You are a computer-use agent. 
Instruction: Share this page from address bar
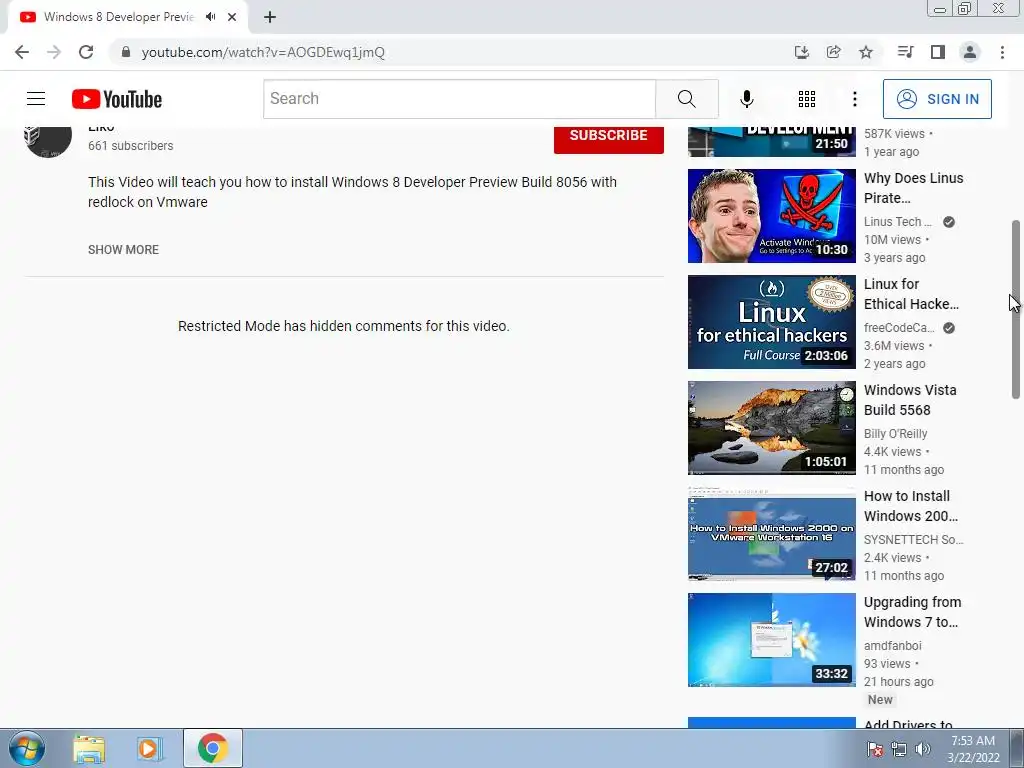[833, 52]
